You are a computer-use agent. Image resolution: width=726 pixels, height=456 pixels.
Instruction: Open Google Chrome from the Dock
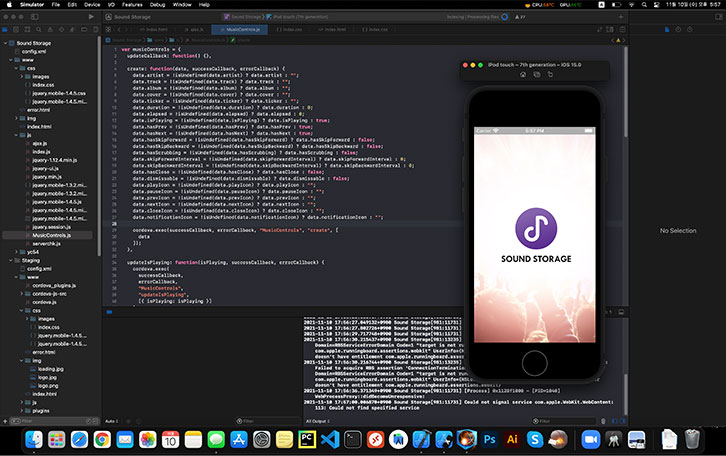[102, 439]
